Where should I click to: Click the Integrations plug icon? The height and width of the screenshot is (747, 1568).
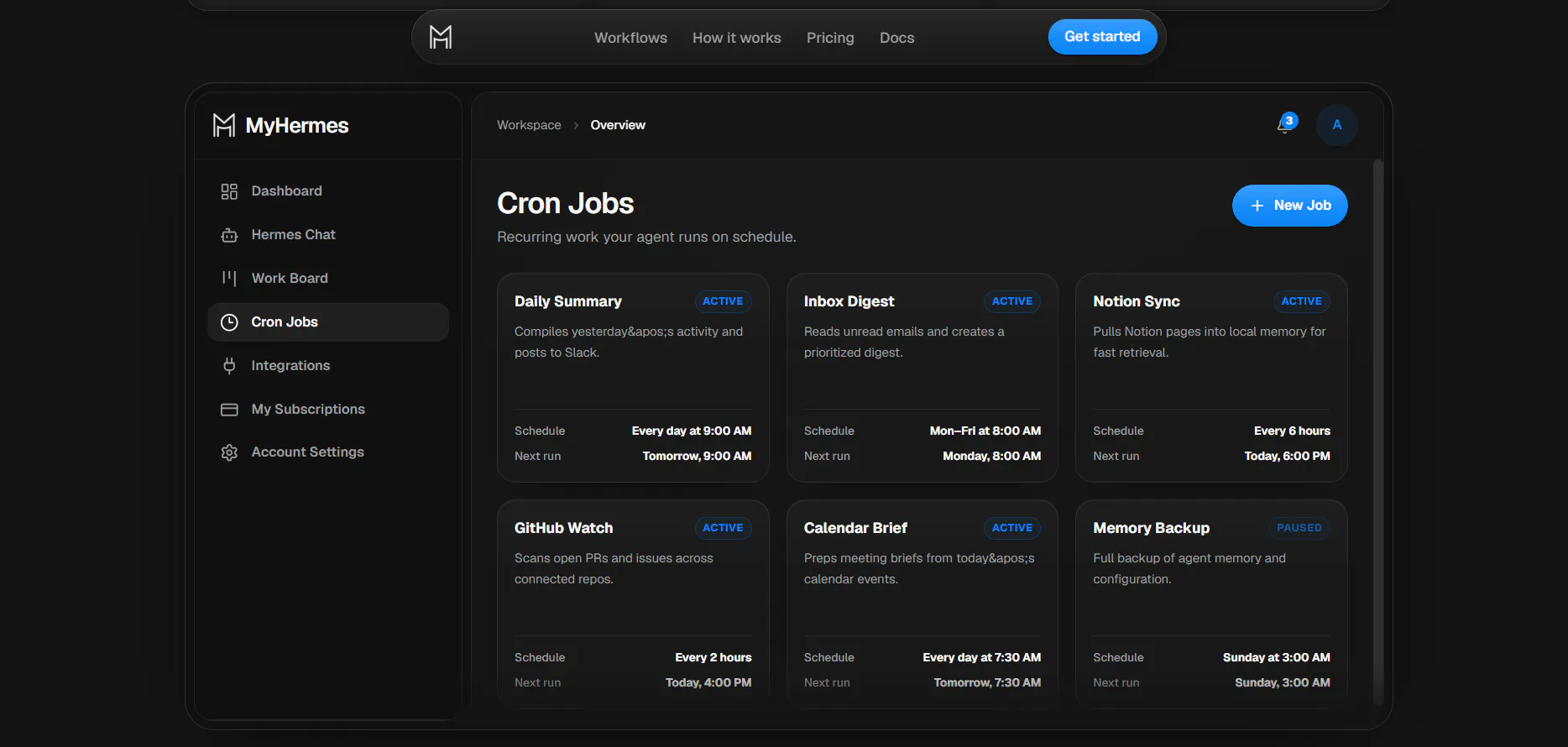coord(229,365)
